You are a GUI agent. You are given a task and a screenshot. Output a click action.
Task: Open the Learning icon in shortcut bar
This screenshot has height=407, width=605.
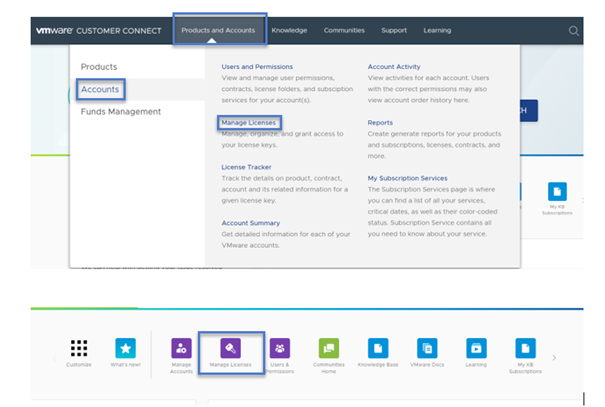pos(476,348)
